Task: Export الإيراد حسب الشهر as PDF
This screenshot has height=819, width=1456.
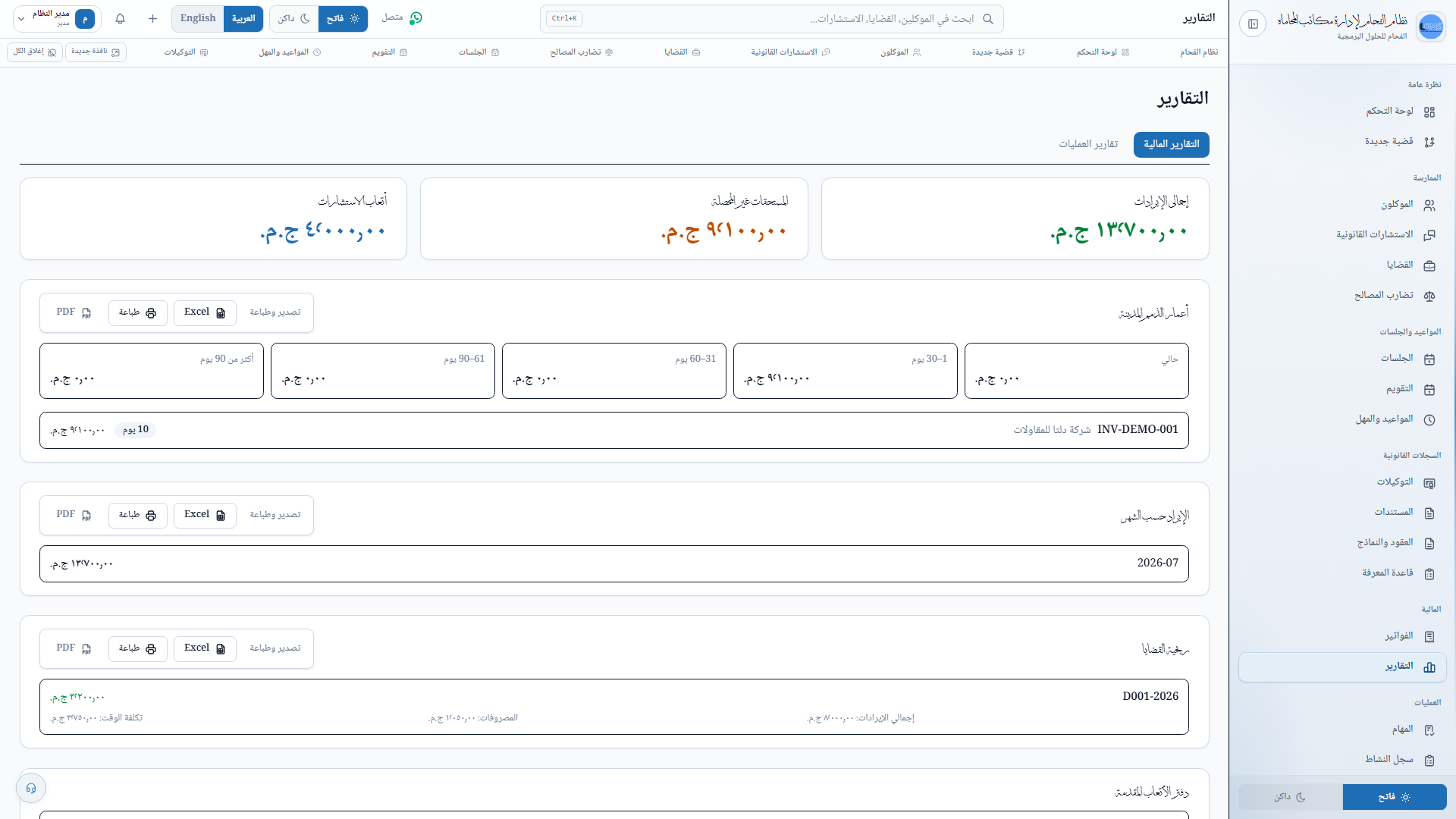Action: click(74, 516)
